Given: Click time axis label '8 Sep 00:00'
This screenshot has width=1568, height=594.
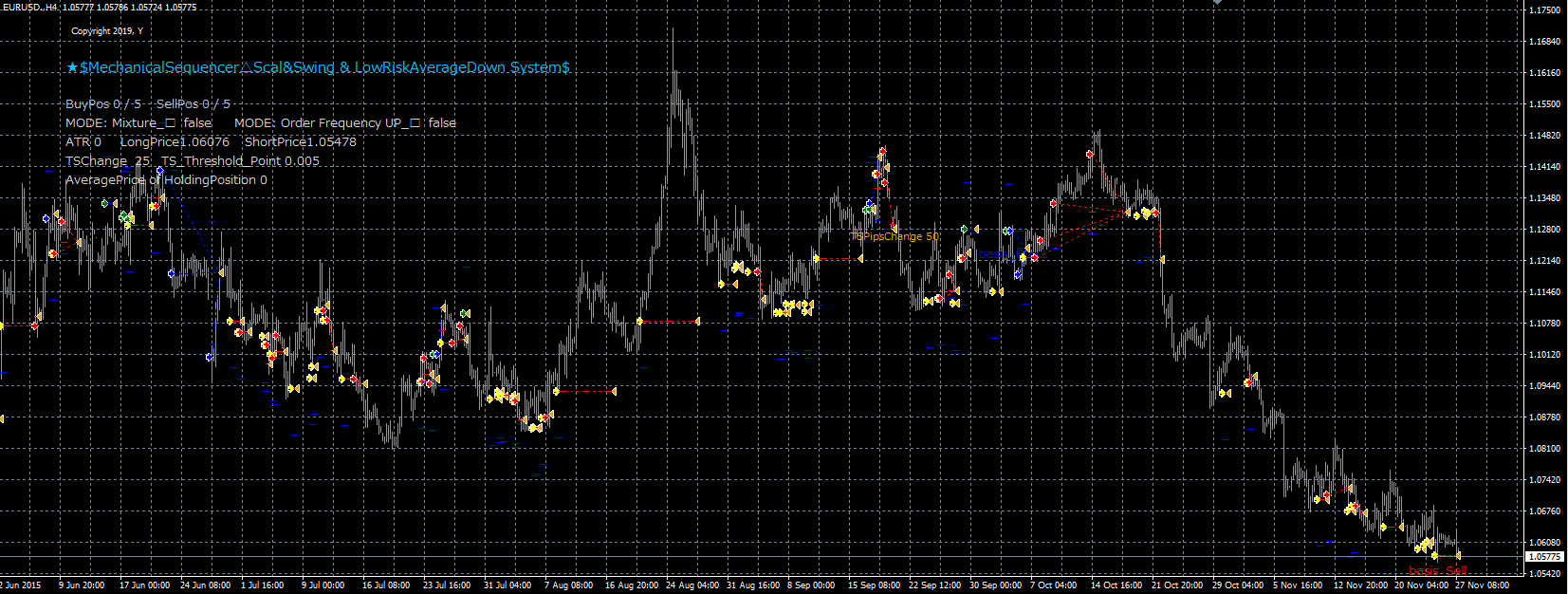Looking at the screenshot, I should (x=811, y=585).
